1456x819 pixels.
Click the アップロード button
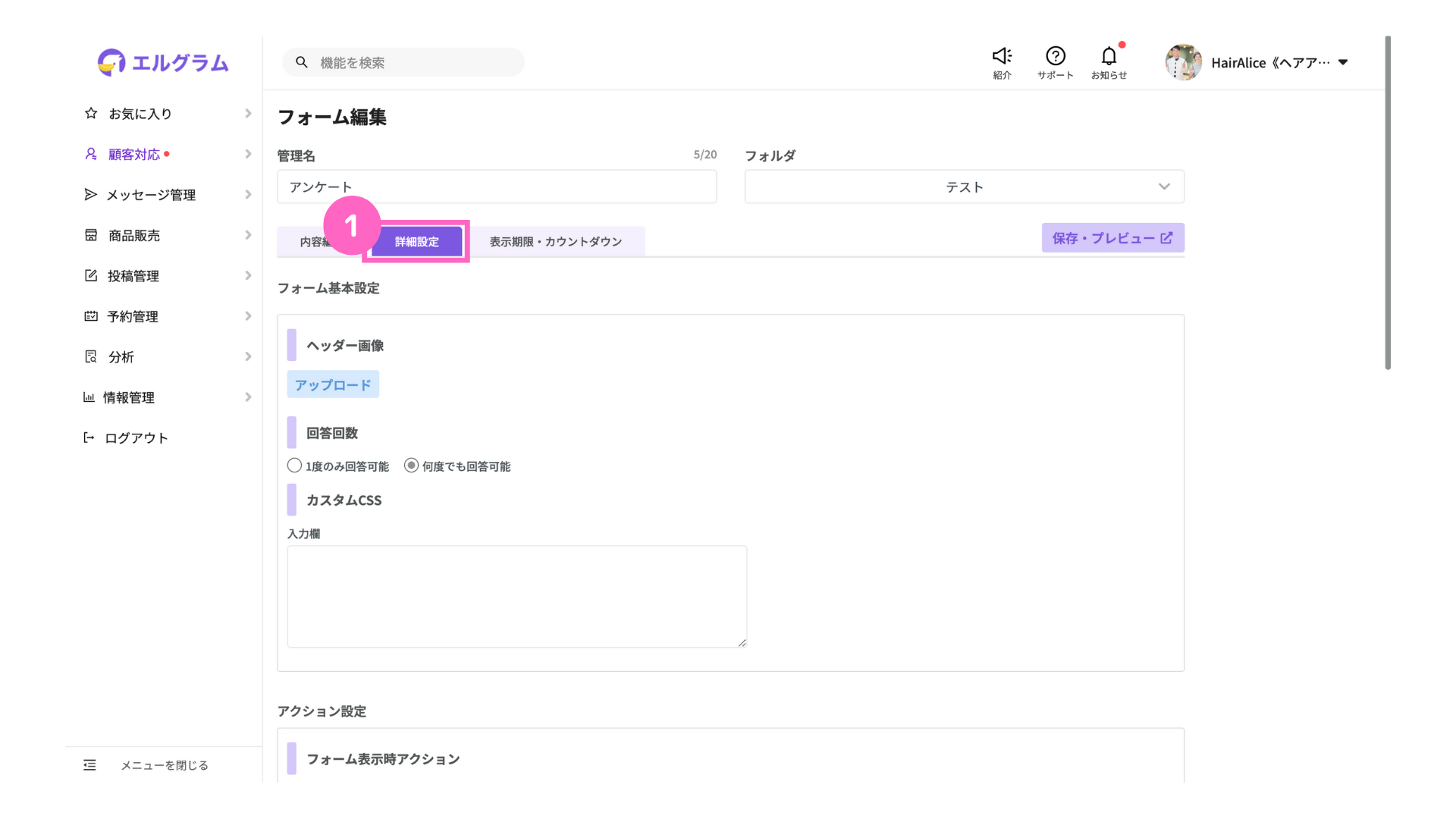pyautogui.click(x=333, y=384)
